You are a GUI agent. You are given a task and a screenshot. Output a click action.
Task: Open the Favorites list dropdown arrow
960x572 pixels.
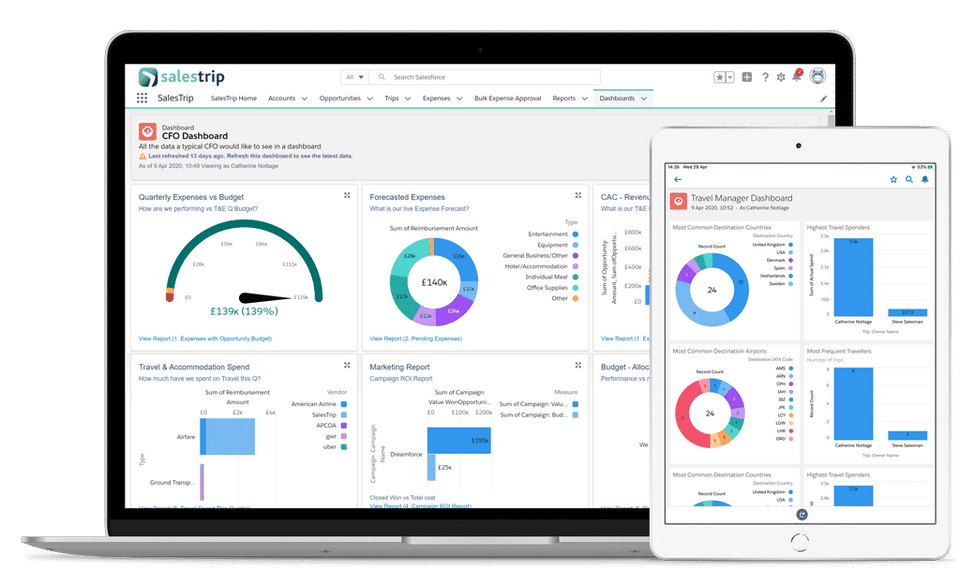click(x=730, y=77)
